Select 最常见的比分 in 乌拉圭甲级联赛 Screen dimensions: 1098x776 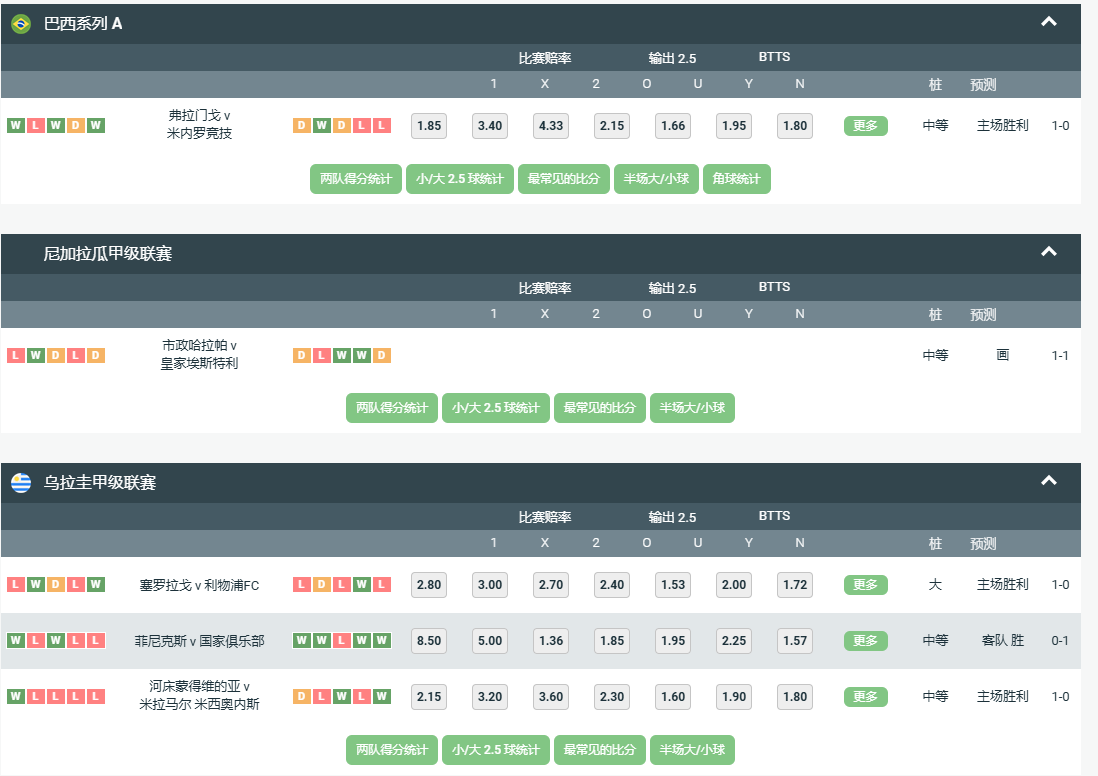(x=600, y=750)
